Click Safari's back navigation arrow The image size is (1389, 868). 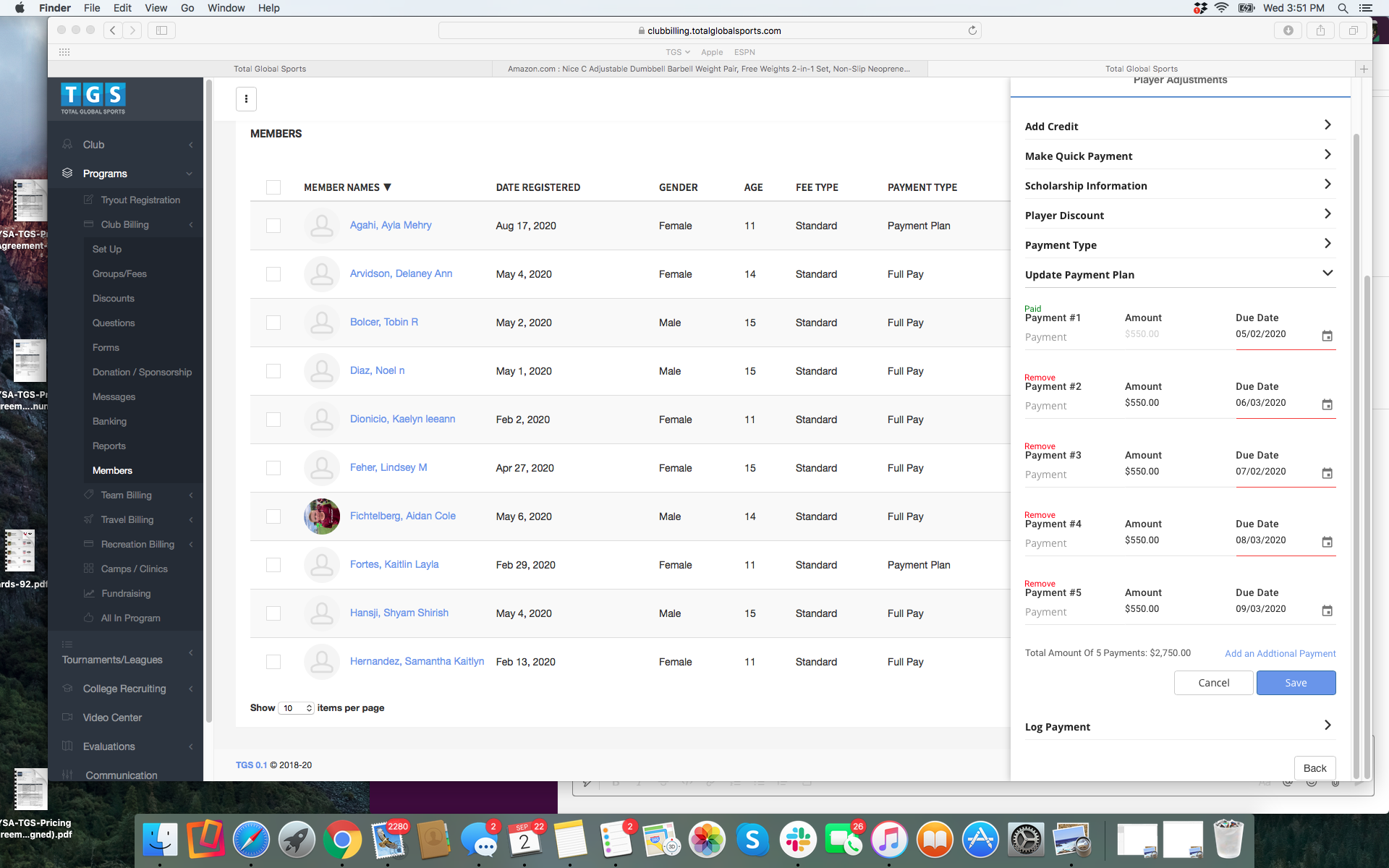(x=113, y=30)
